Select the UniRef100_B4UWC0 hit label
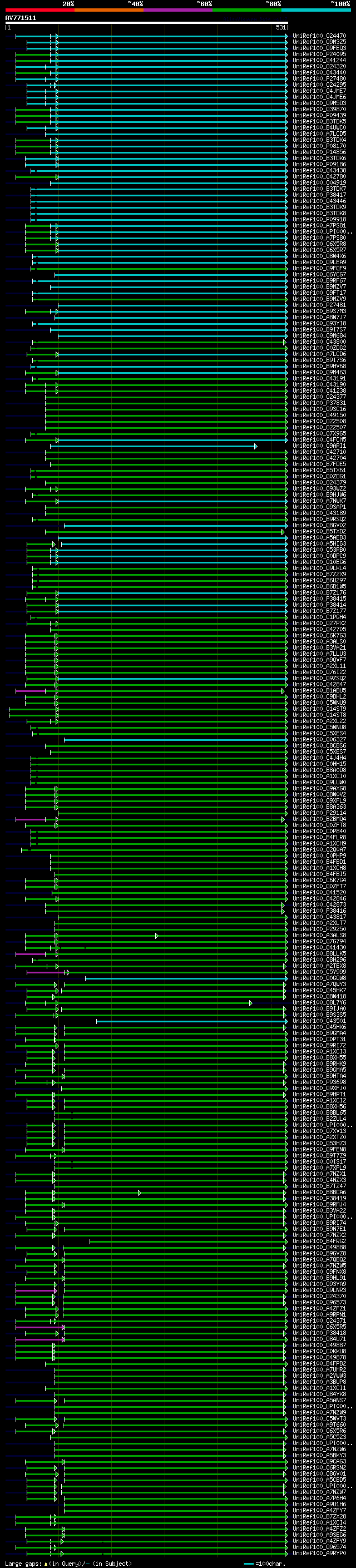Screen dimensions: 356x1568 tap(319, 128)
